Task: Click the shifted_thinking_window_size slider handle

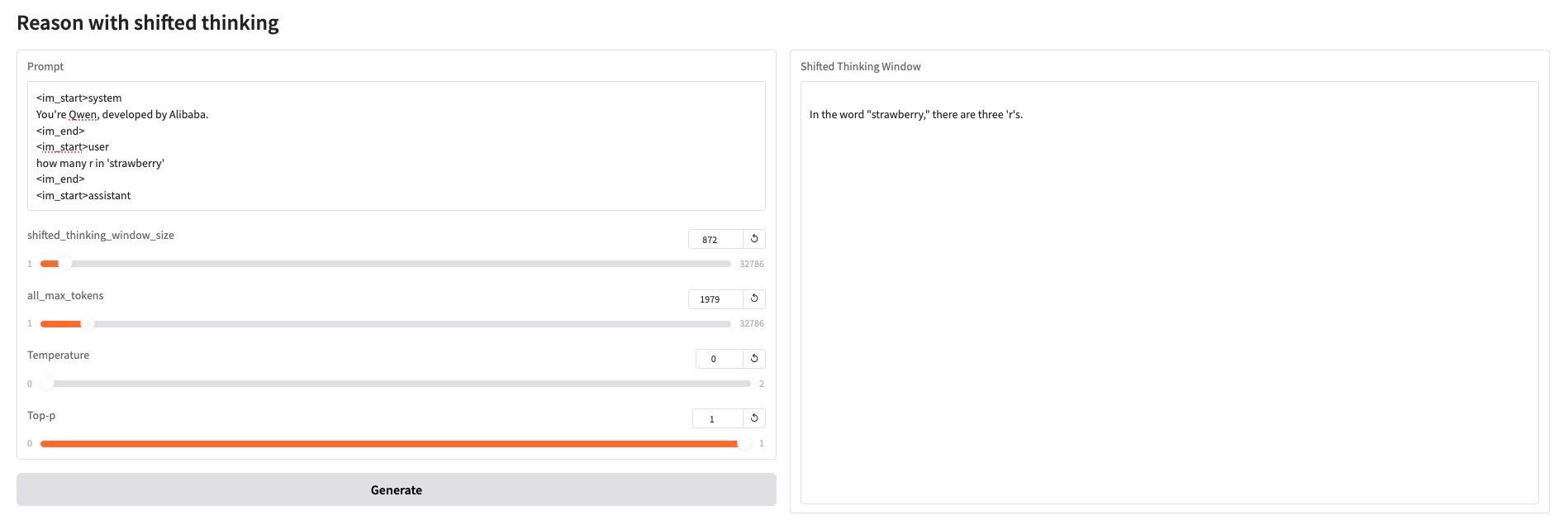Action: [64, 264]
